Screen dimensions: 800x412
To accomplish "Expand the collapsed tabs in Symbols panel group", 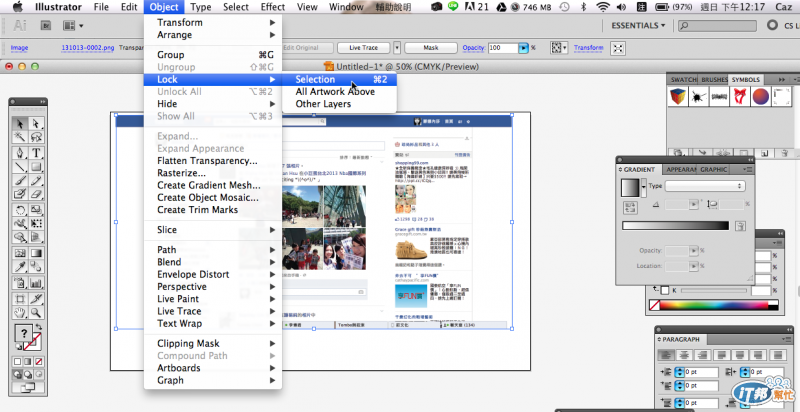I will (x=782, y=80).
